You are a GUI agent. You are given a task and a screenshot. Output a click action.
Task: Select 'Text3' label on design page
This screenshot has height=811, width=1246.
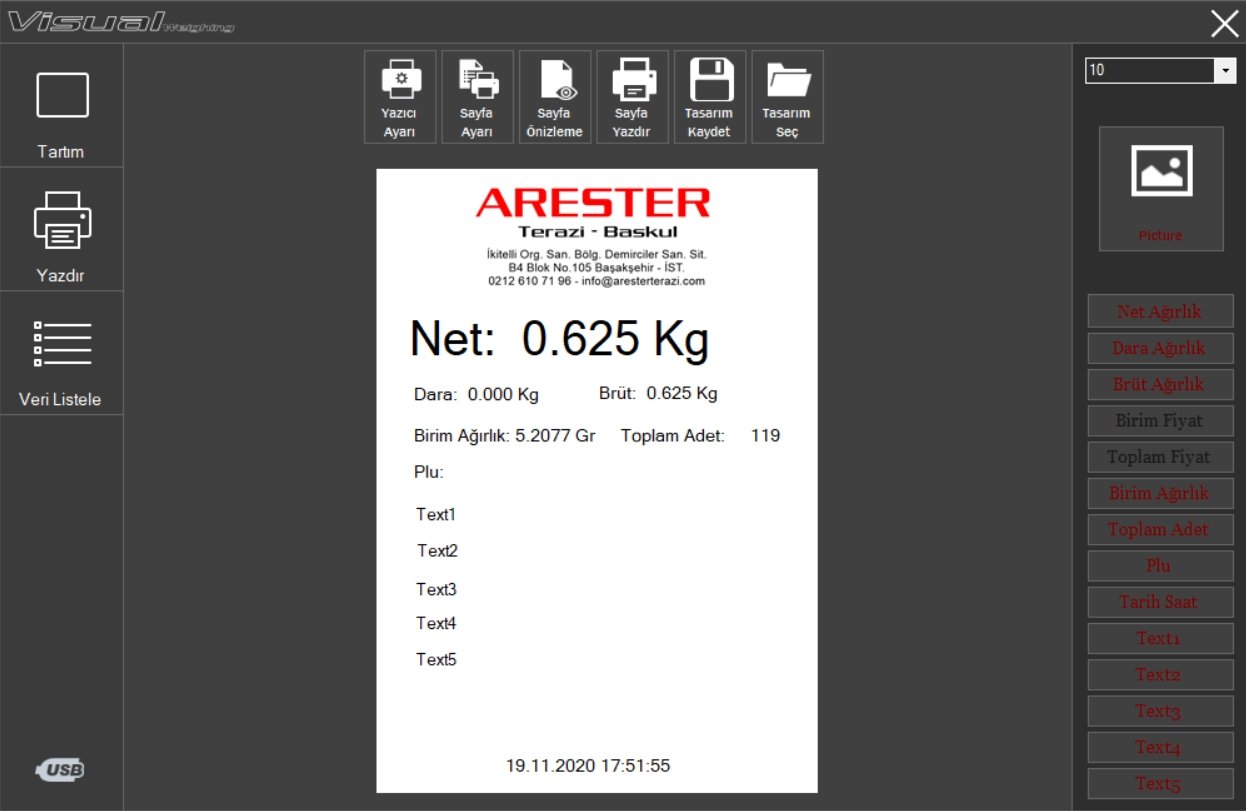(436, 590)
